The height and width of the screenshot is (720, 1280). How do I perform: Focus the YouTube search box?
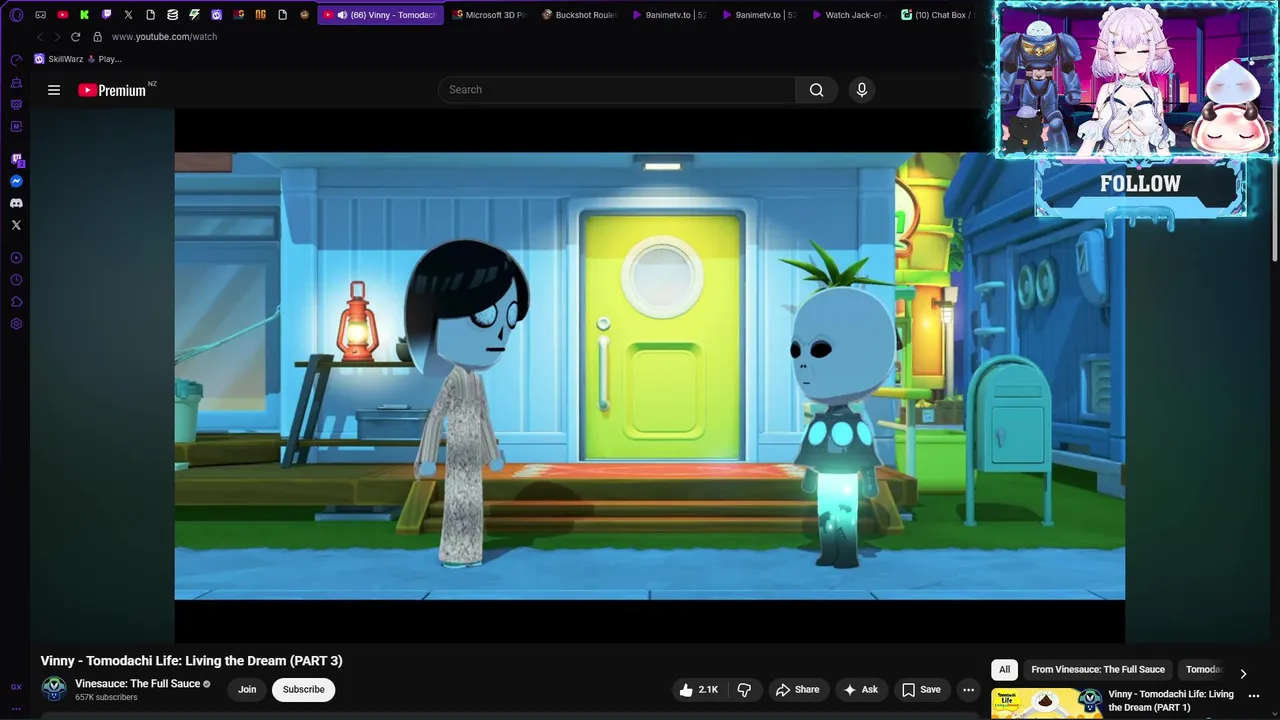tap(617, 90)
